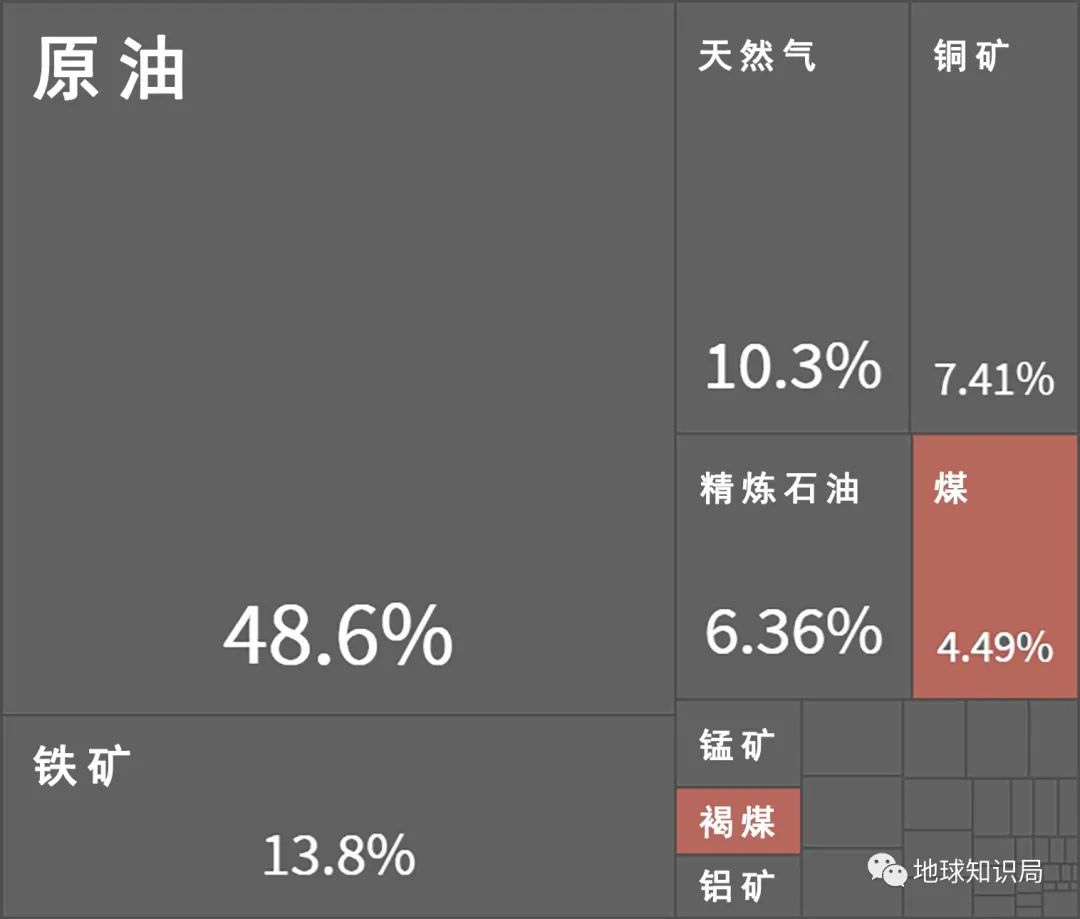This screenshot has height=919, width=1080.
Task: Select the 原油 title label
Action: point(109,70)
